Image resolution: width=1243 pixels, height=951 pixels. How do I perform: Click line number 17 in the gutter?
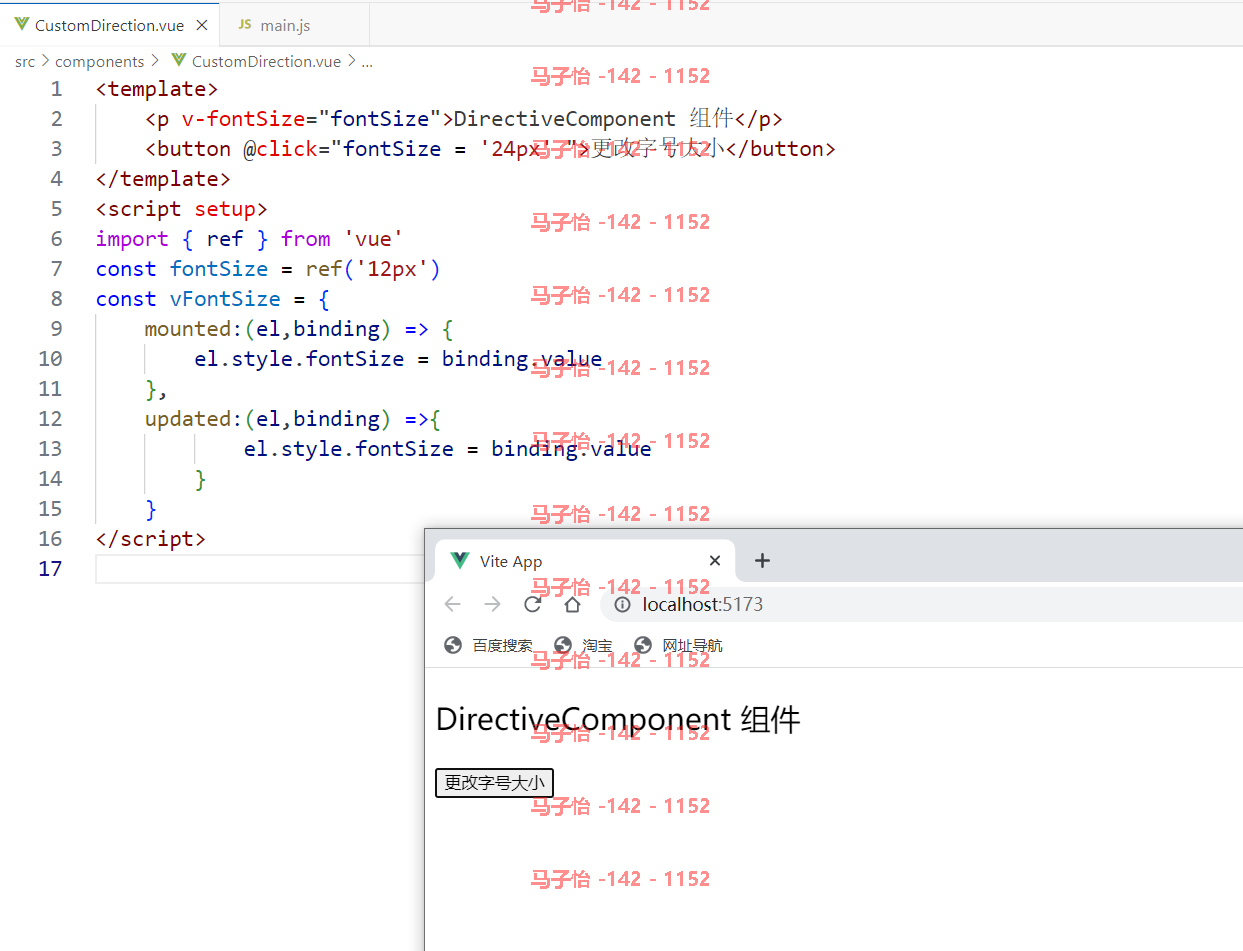coord(50,569)
